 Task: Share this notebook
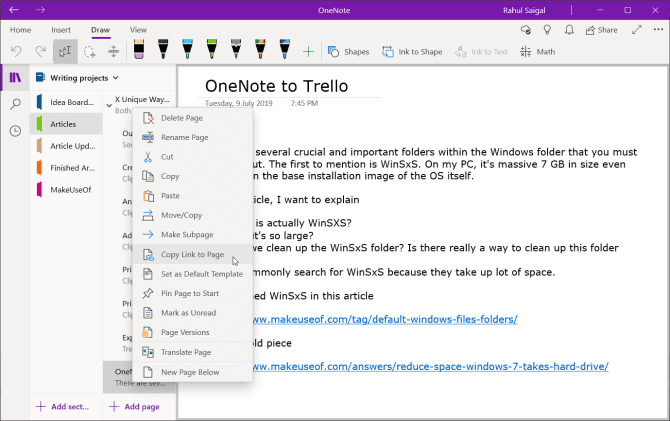click(602, 30)
